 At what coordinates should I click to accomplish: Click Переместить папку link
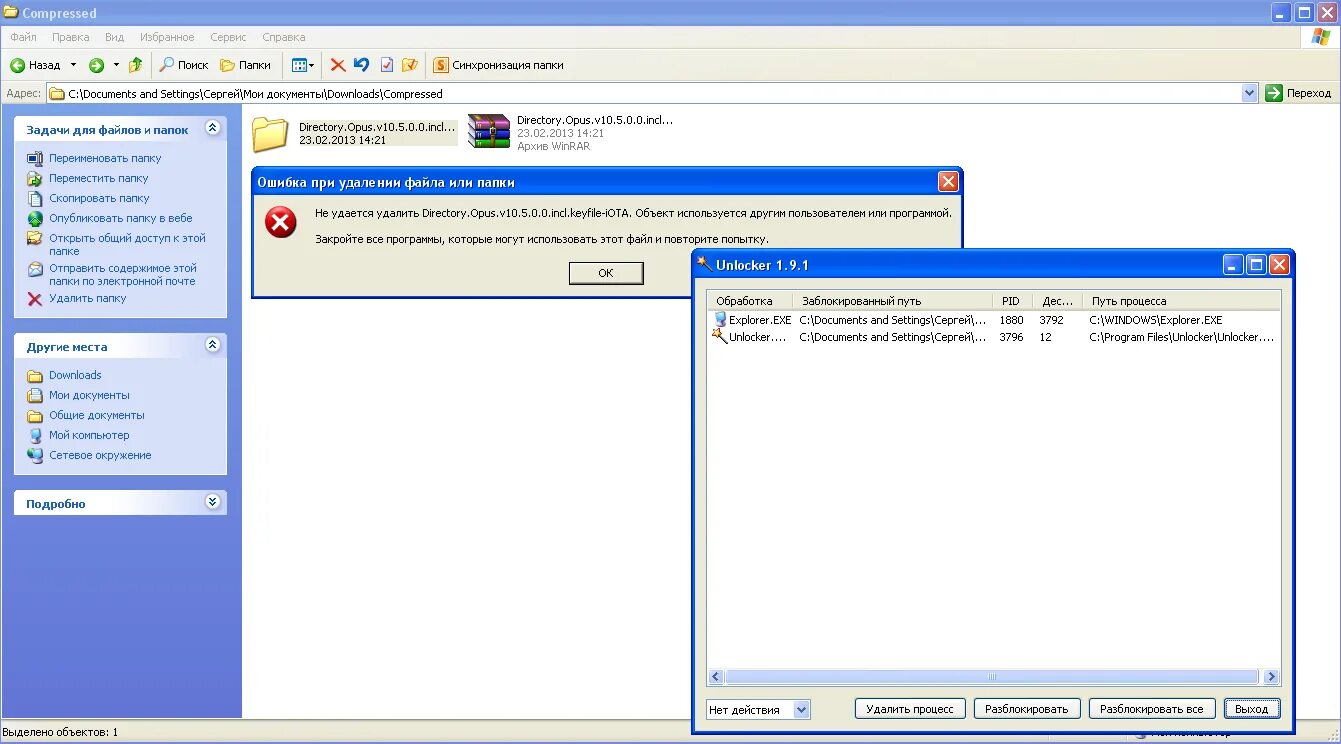coord(99,178)
